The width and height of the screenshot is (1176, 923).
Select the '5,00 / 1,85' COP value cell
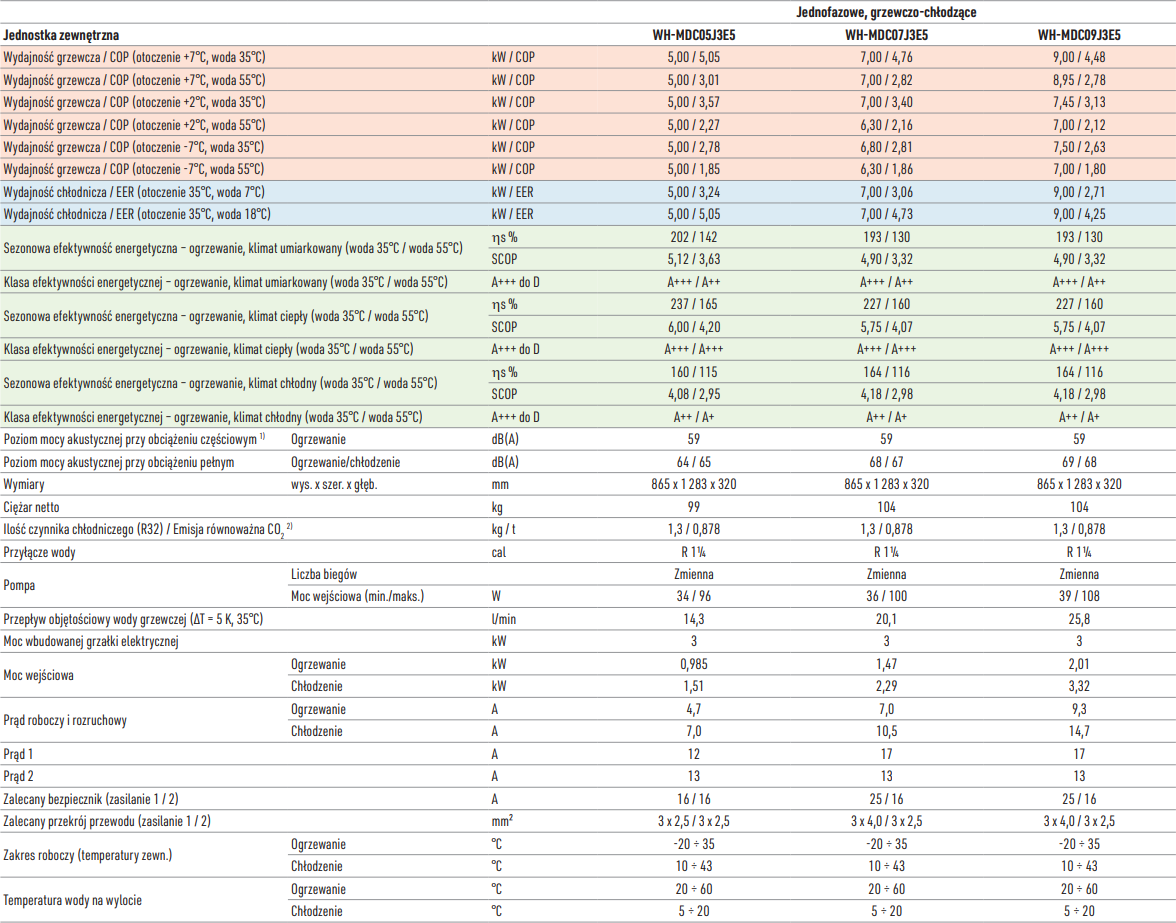692,169
